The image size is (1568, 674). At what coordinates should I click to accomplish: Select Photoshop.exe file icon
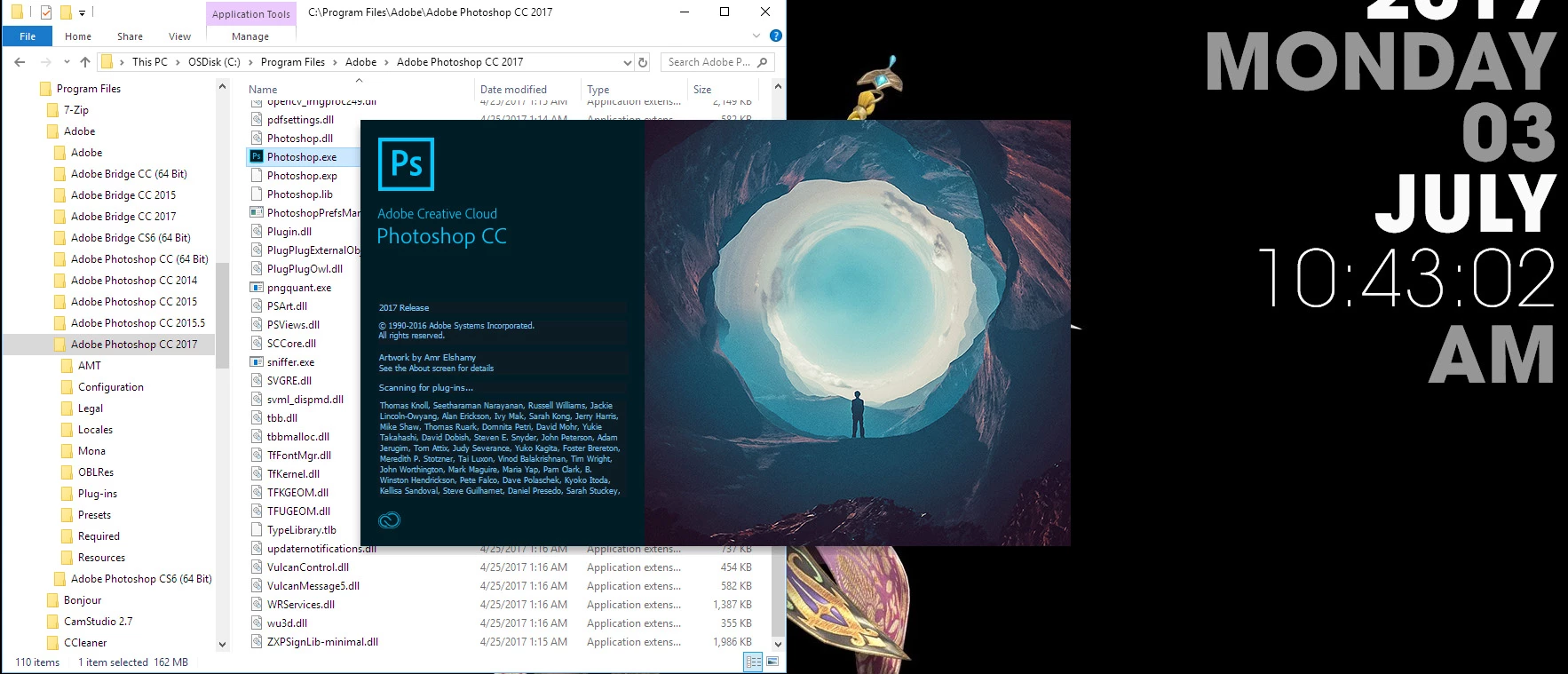click(257, 156)
